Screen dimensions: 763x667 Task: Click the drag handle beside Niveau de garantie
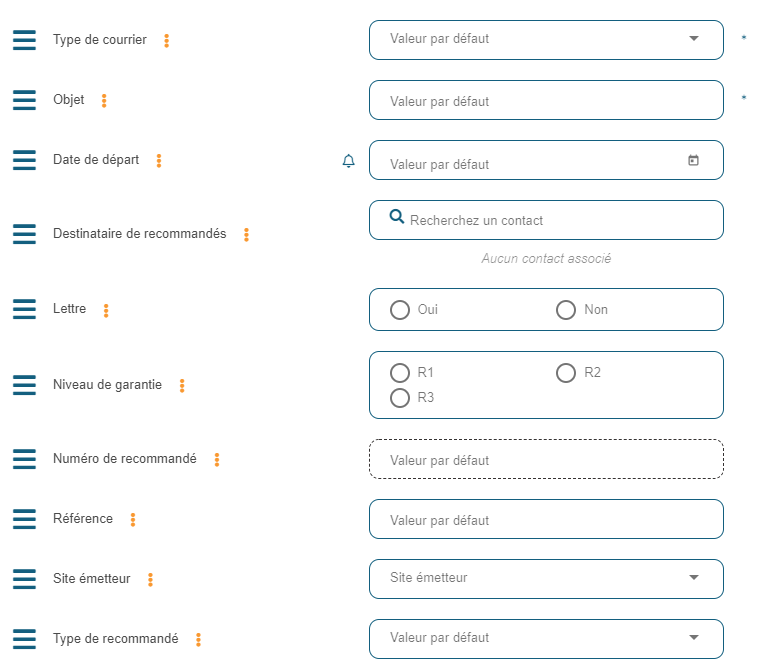click(24, 385)
